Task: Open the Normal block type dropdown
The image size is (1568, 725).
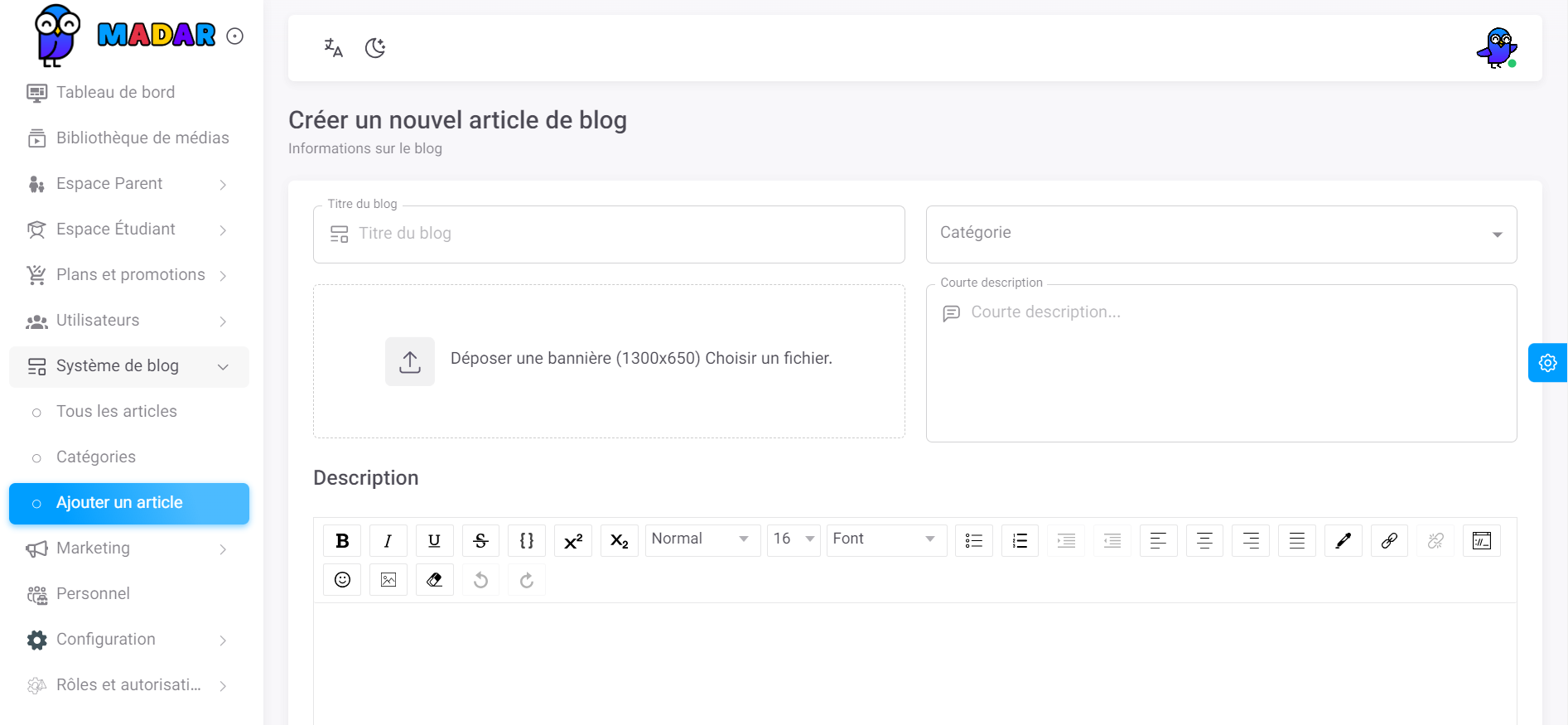Action: (702, 539)
